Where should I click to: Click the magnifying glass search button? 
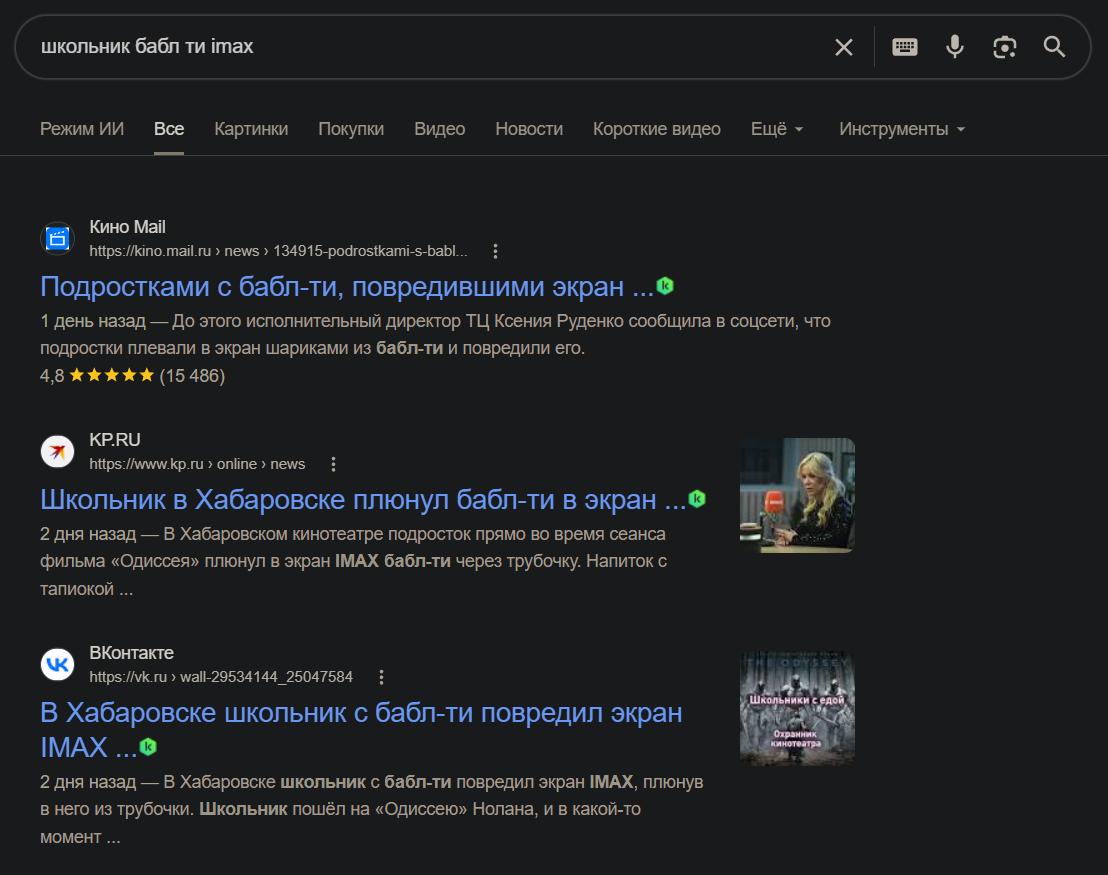[x=1054, y=47]
